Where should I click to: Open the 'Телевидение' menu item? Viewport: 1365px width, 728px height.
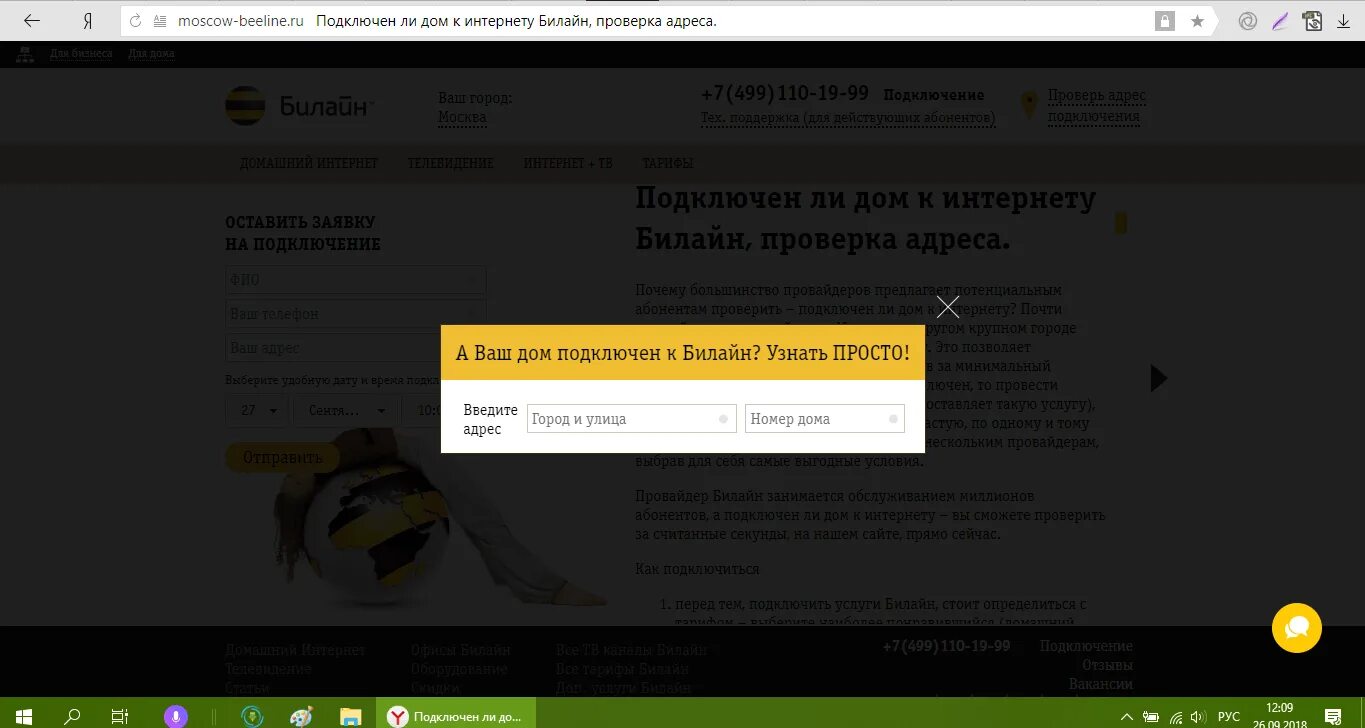(451, 163)
